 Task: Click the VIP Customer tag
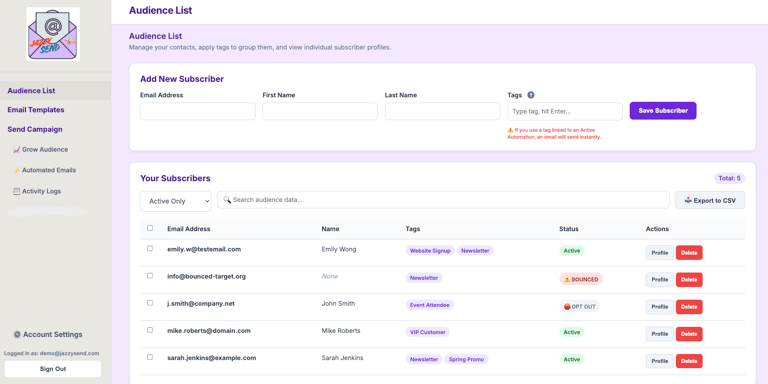coord(428,332)
